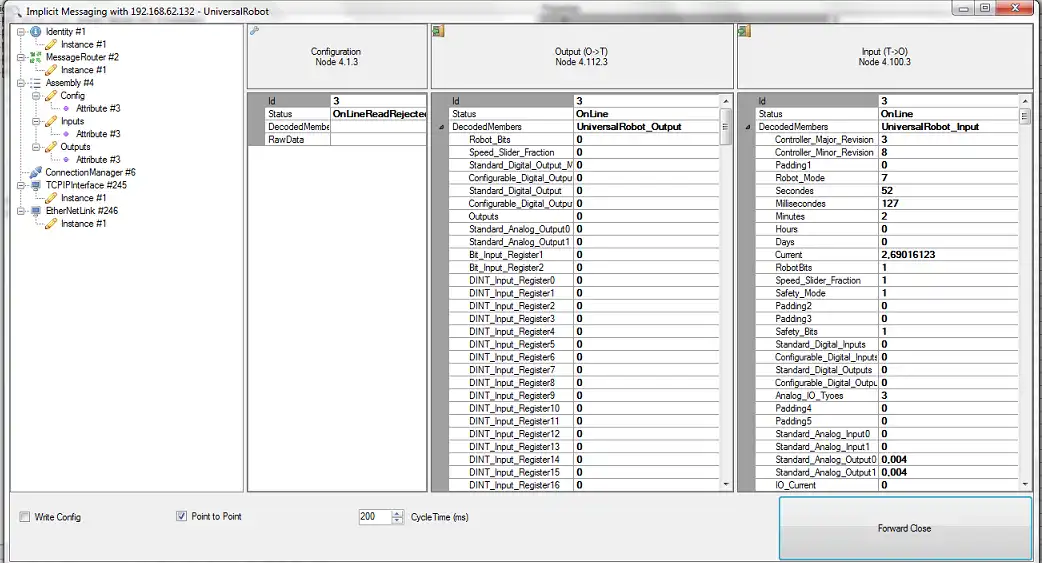Click the Output panel header icon
The image size is (1042, 563).
click(x=439, y=31)
